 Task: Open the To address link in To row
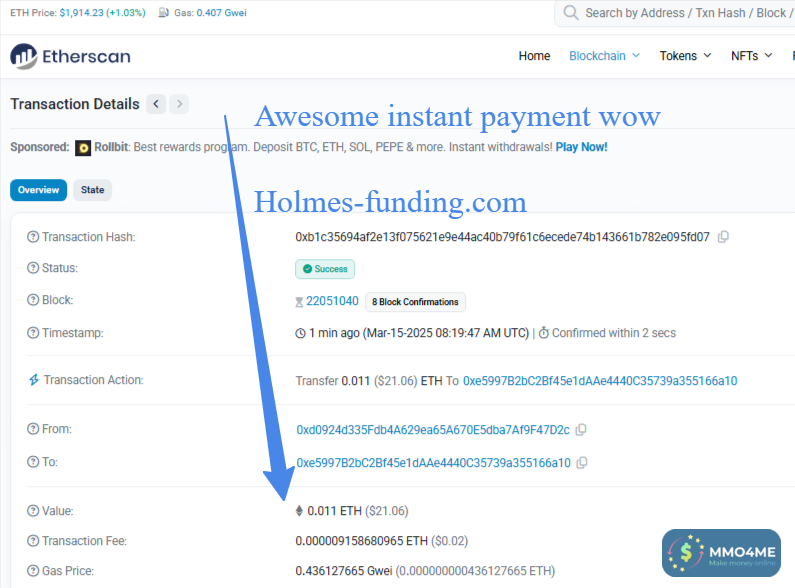tap(433, 463)
